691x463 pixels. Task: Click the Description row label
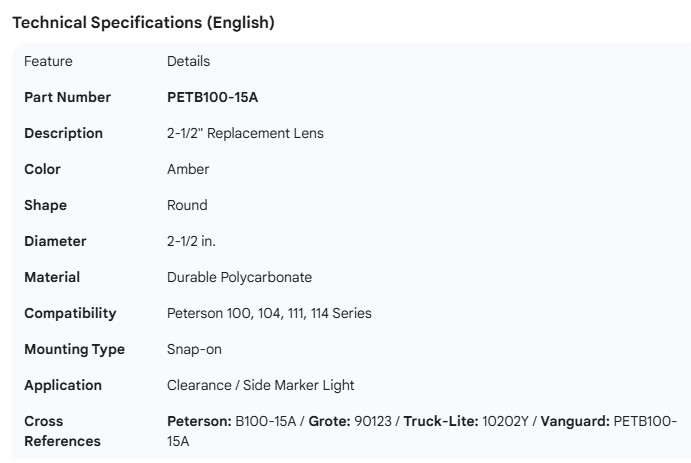[63, 133]
